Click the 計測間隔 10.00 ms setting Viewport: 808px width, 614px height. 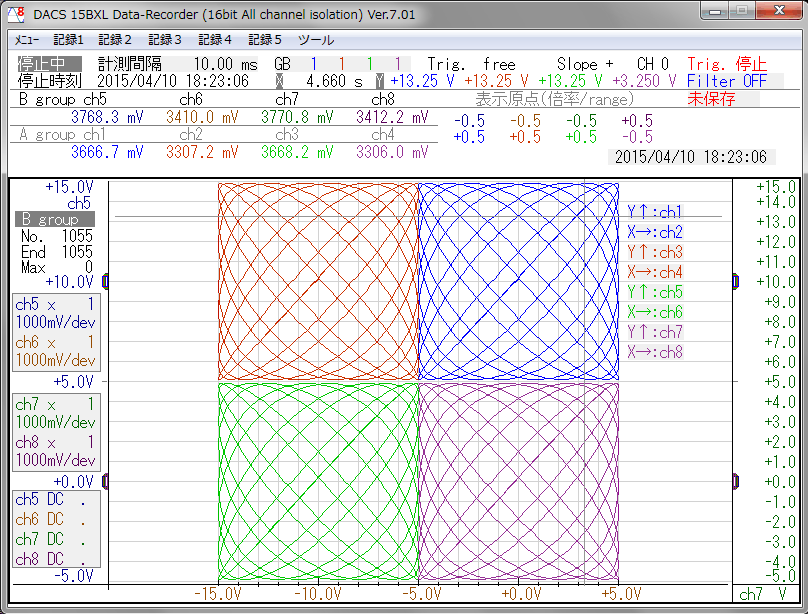point(178,64)
